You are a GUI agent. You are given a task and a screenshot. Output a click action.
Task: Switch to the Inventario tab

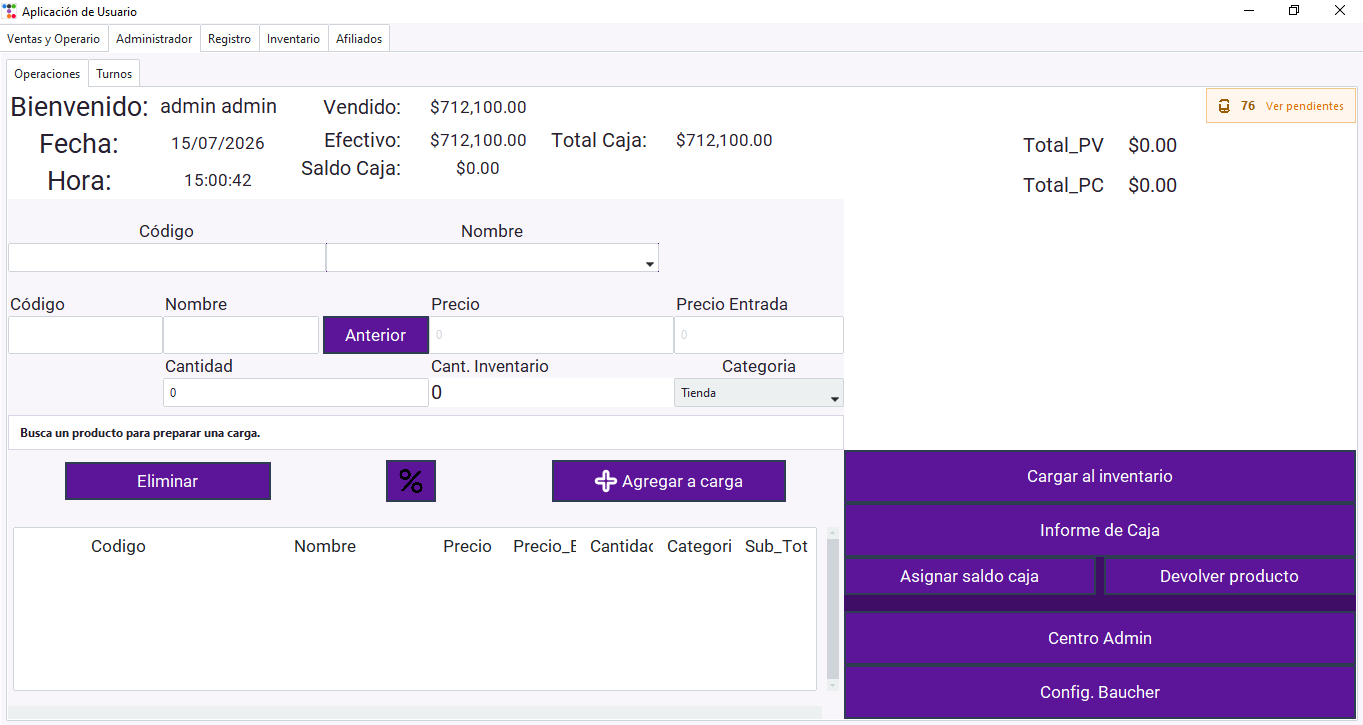pos(293,39)
